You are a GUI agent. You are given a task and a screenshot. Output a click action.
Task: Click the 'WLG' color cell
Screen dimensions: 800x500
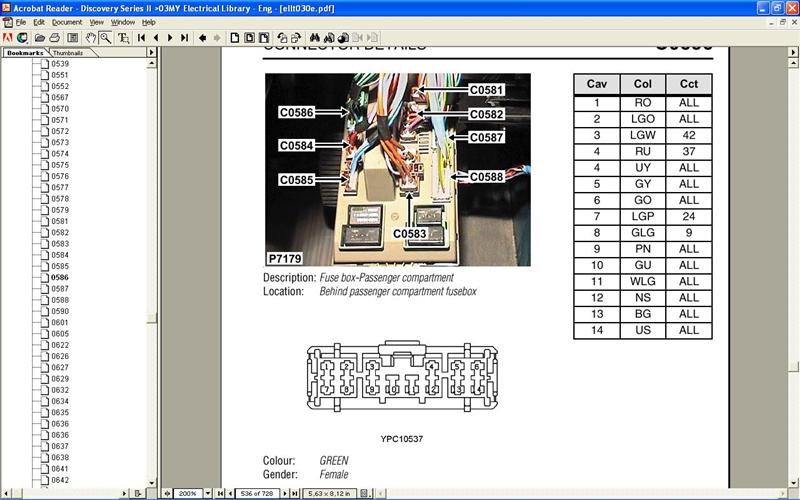tap(642, 281)
